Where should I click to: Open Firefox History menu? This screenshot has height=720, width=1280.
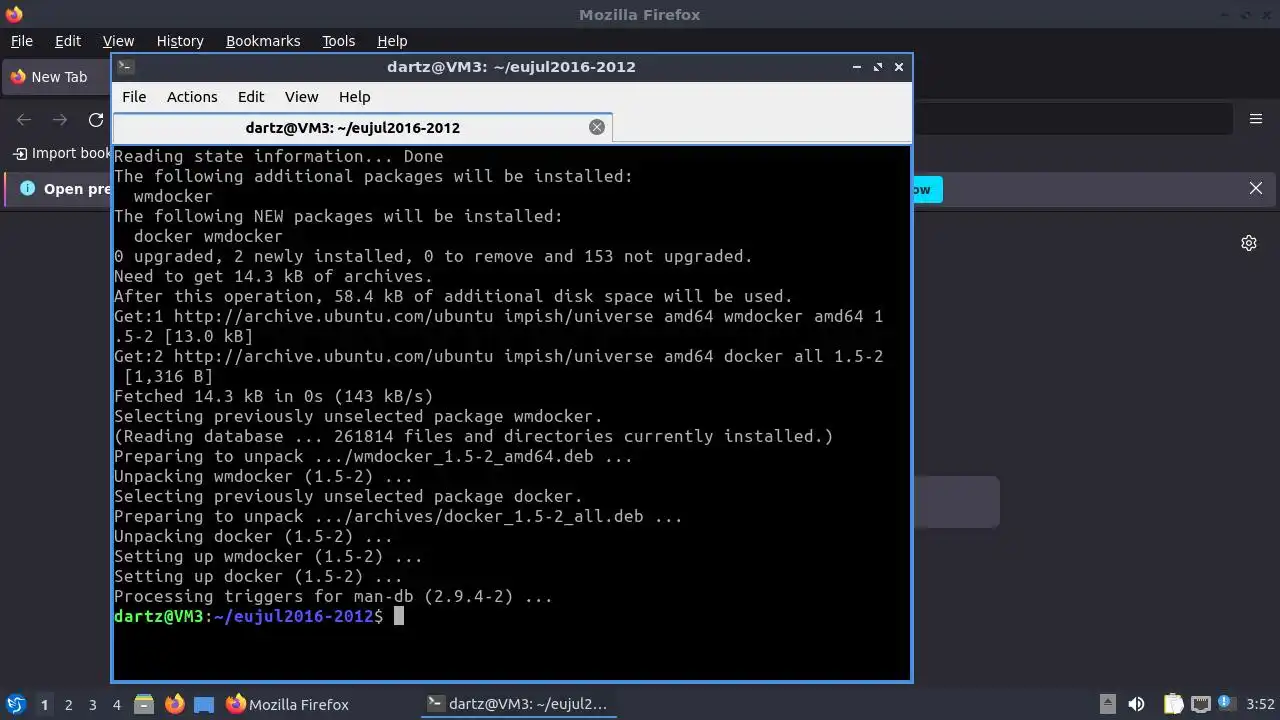(x=180, y=41)
